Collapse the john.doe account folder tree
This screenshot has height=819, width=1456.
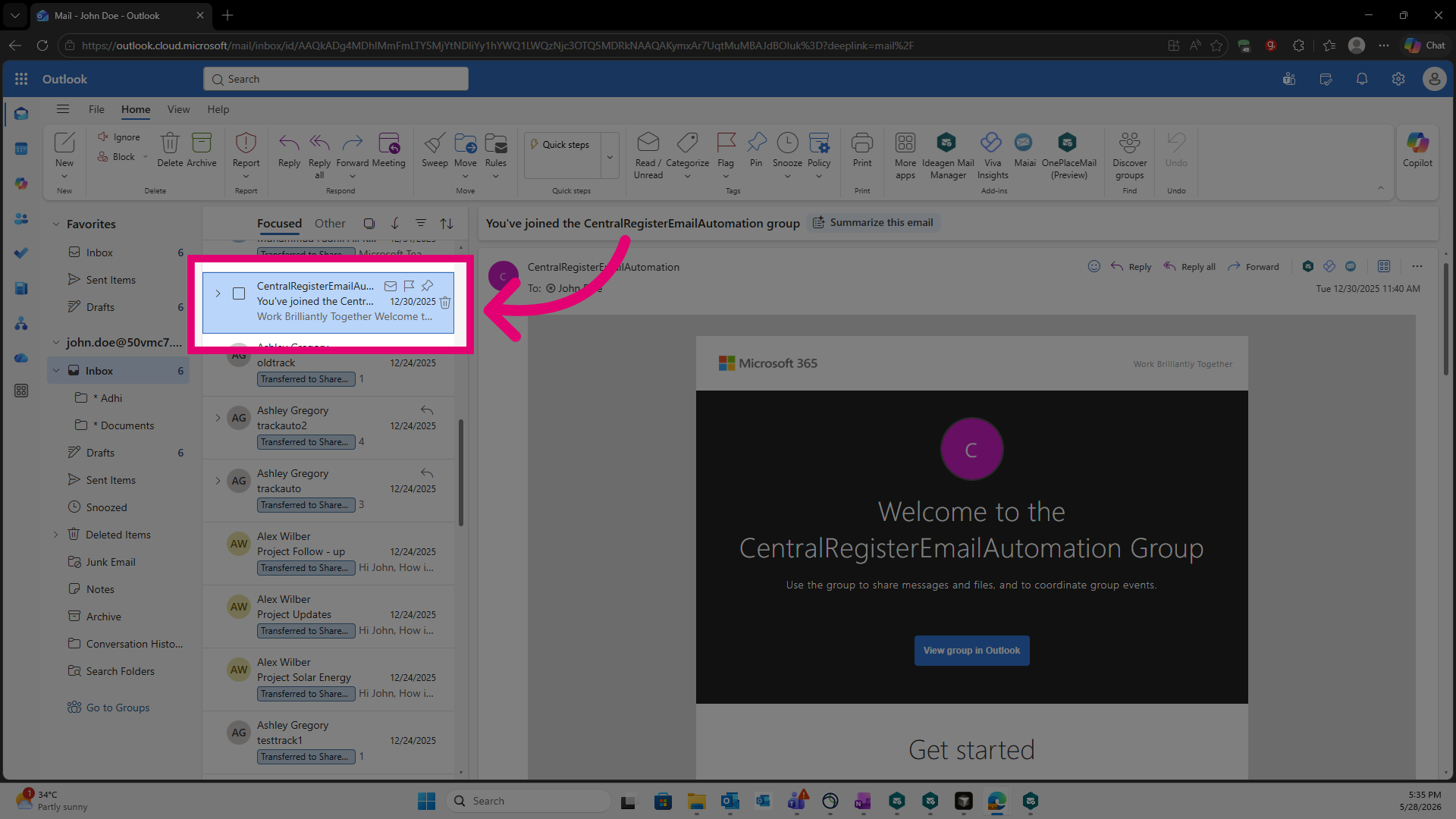[x=55, y=343]
